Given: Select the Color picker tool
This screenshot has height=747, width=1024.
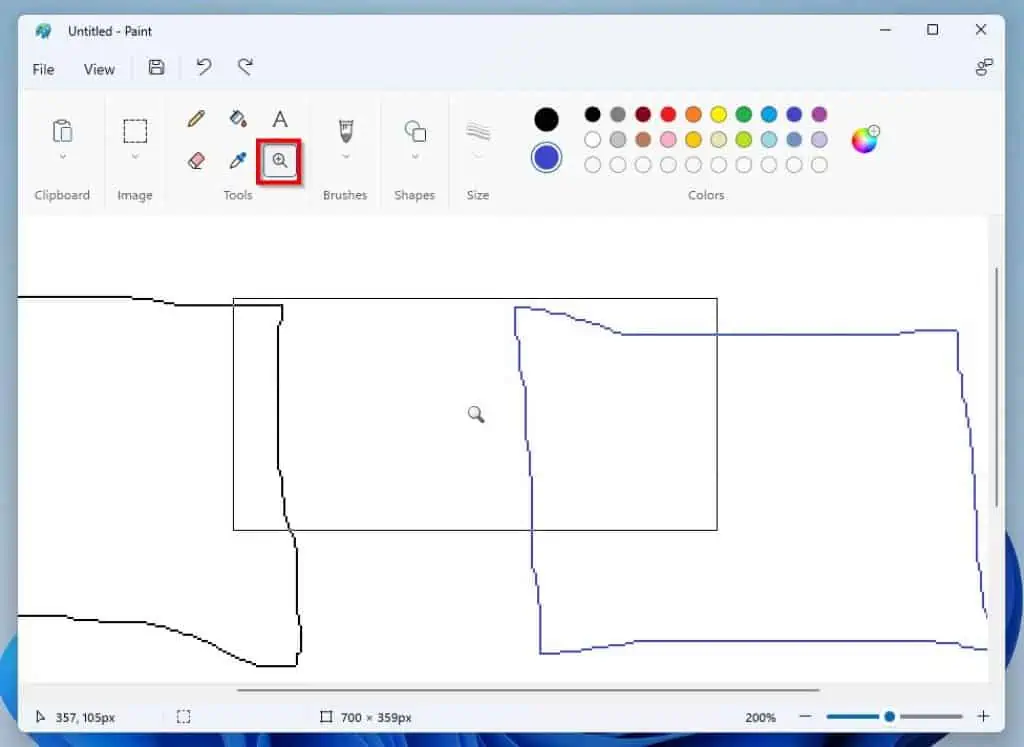Looking at the screenshot, I should (237, 160).
